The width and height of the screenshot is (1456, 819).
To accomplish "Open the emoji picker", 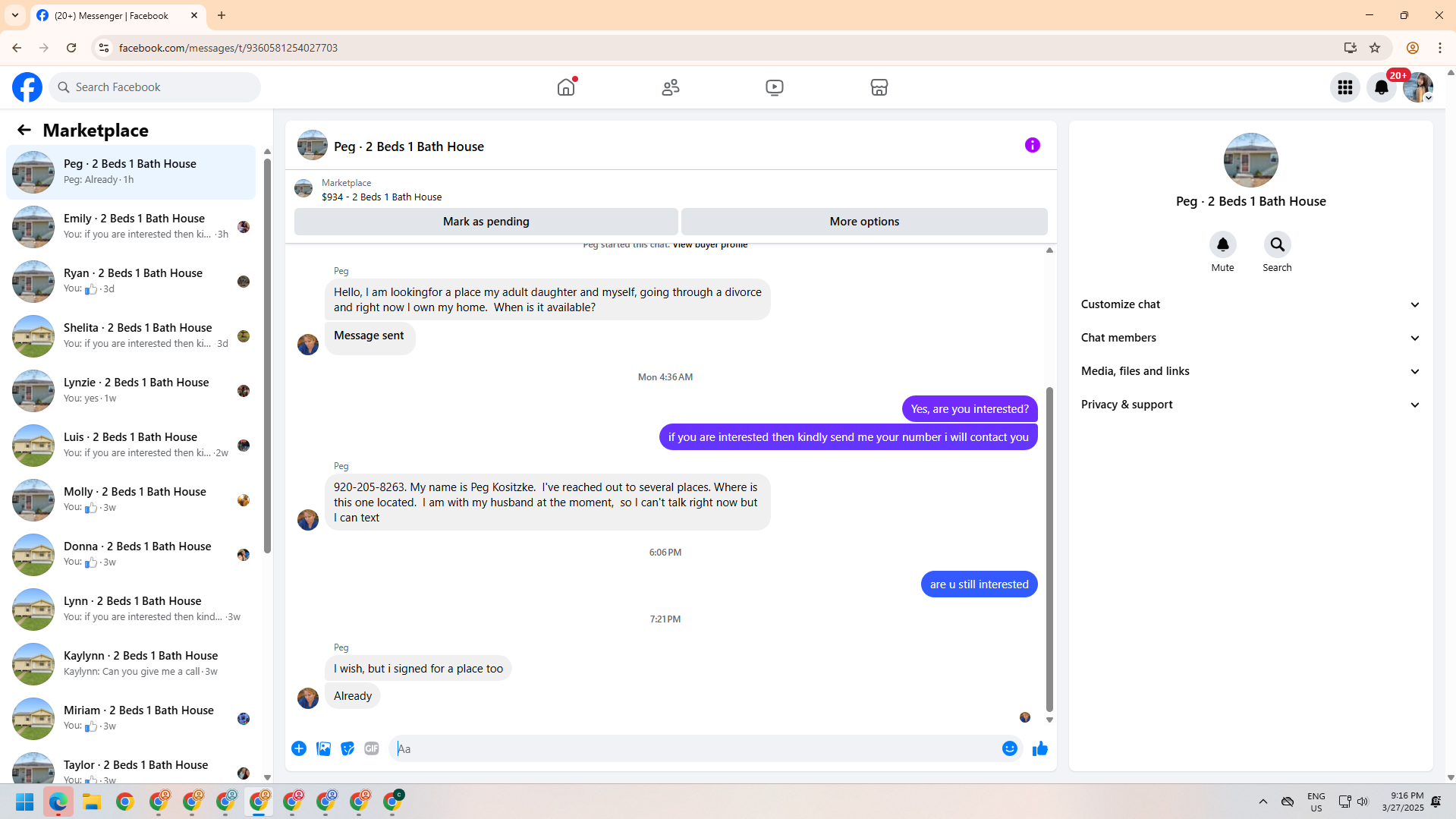I will (1010, 749).
